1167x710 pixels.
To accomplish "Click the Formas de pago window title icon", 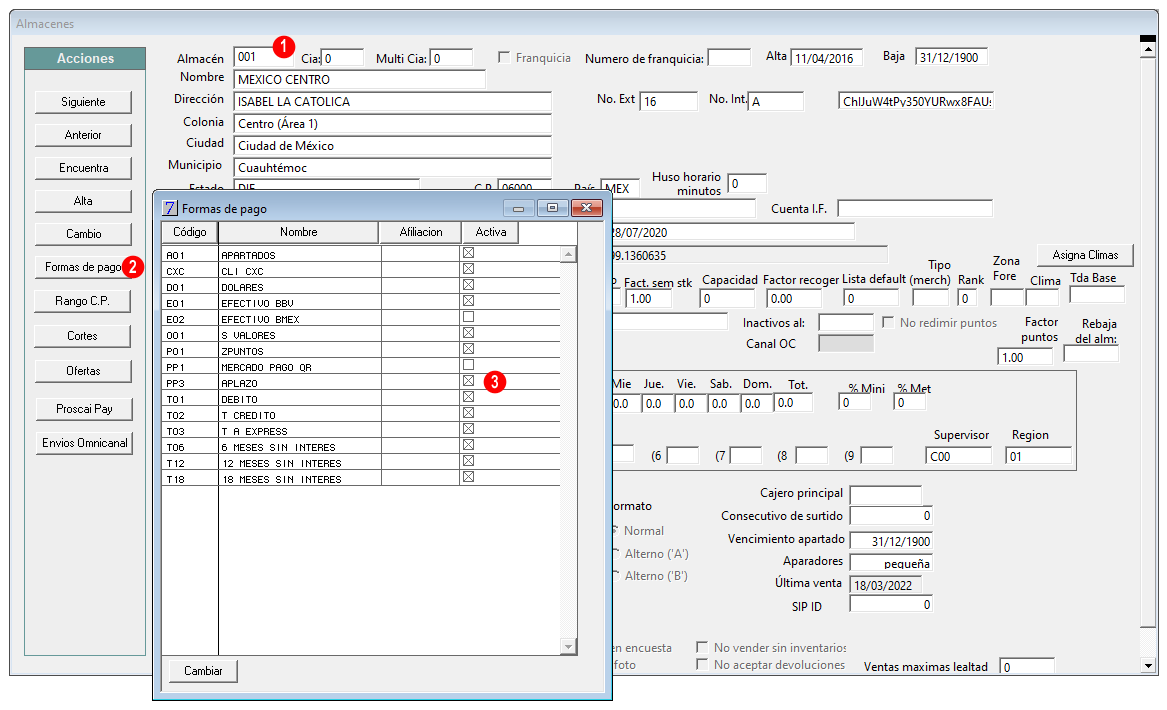I will pyautogui.click(x=170, y=208).
